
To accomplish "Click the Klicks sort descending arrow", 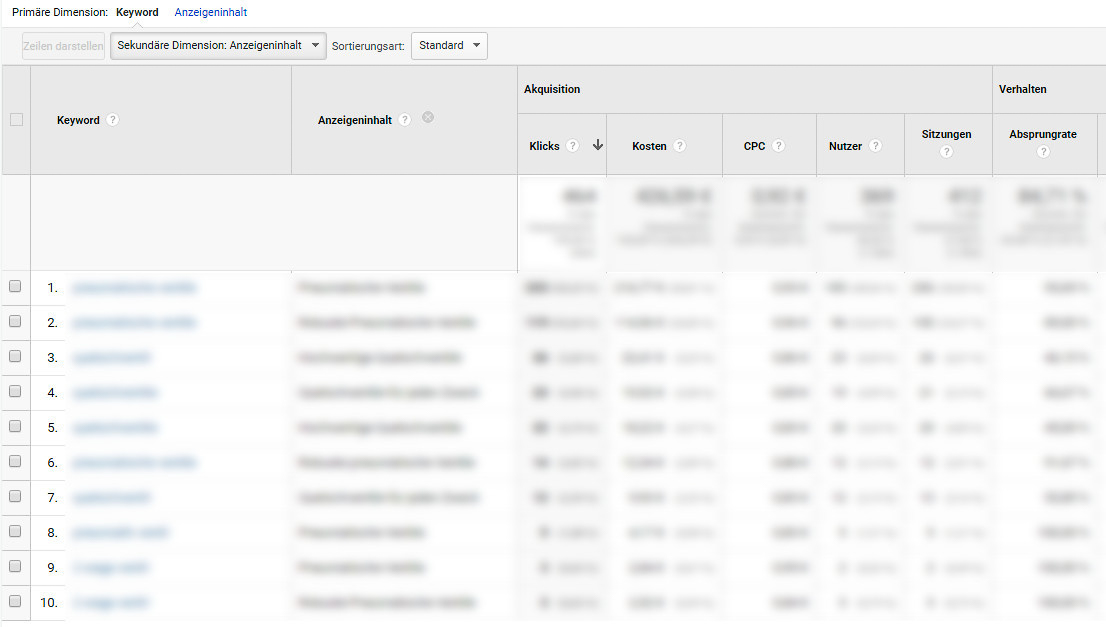I will [x=598, y=145].
